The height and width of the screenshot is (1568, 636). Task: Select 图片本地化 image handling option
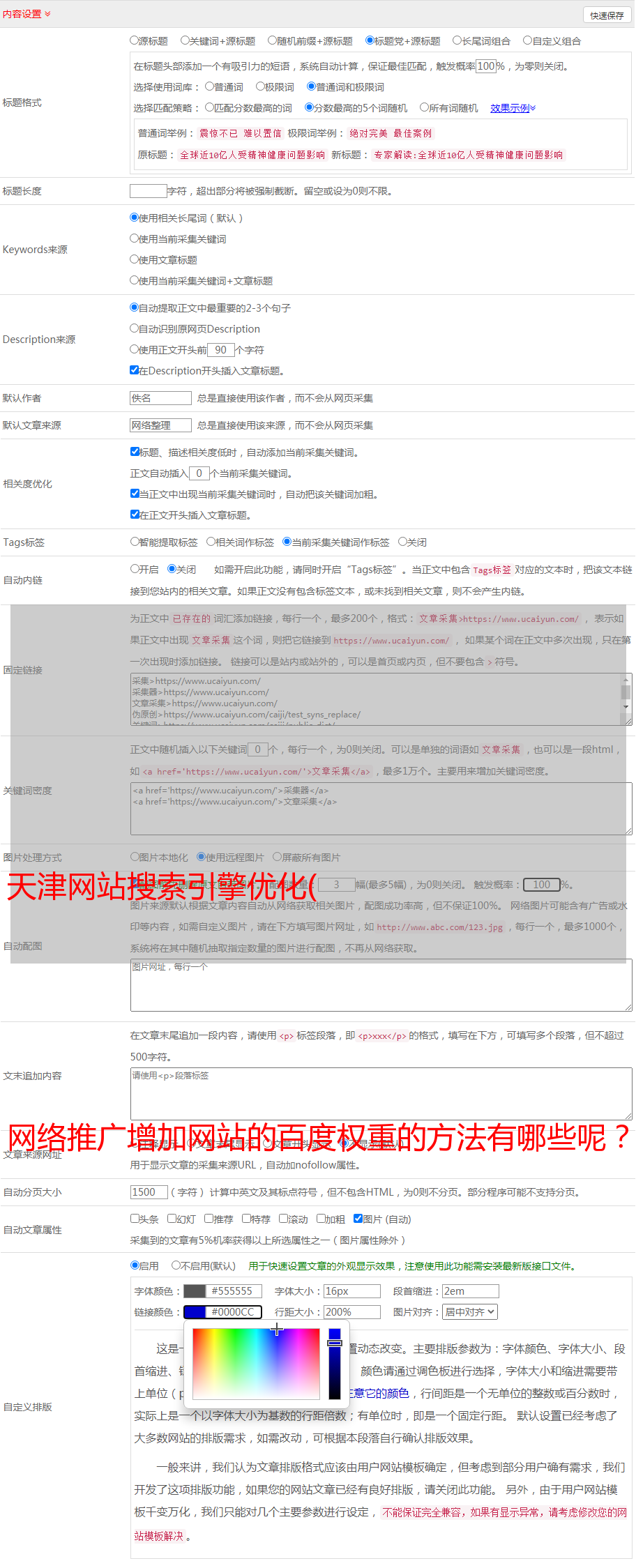[x=135, y=857]
